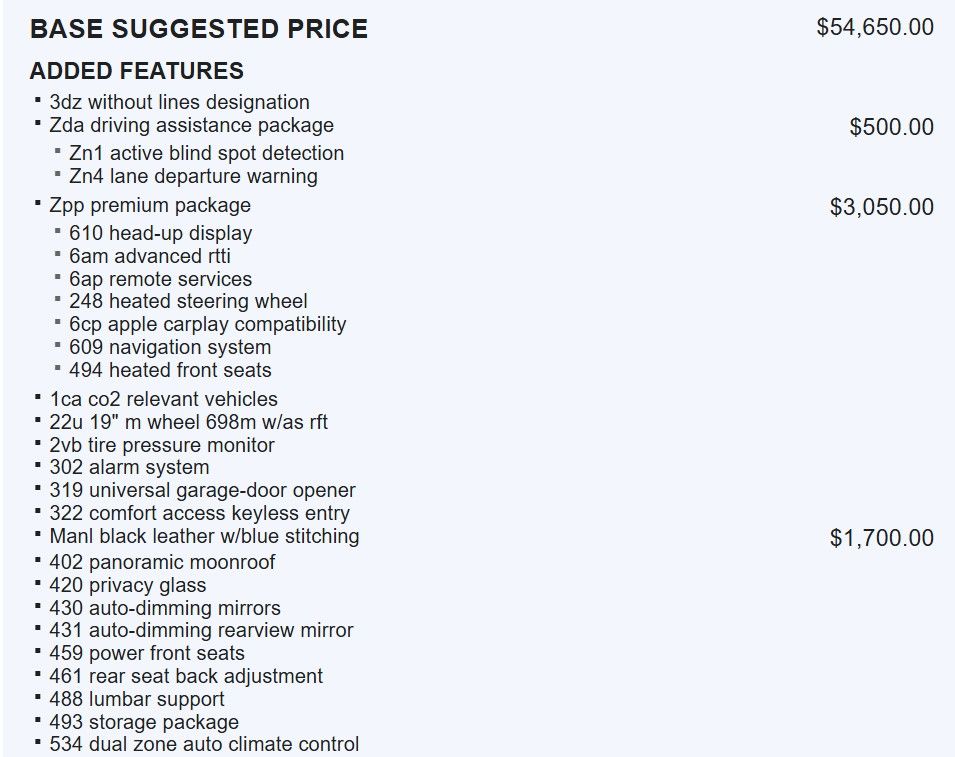Screen dimensions: 955x757
Task: Select 609 navigation system item
Action: pos(170,347)
